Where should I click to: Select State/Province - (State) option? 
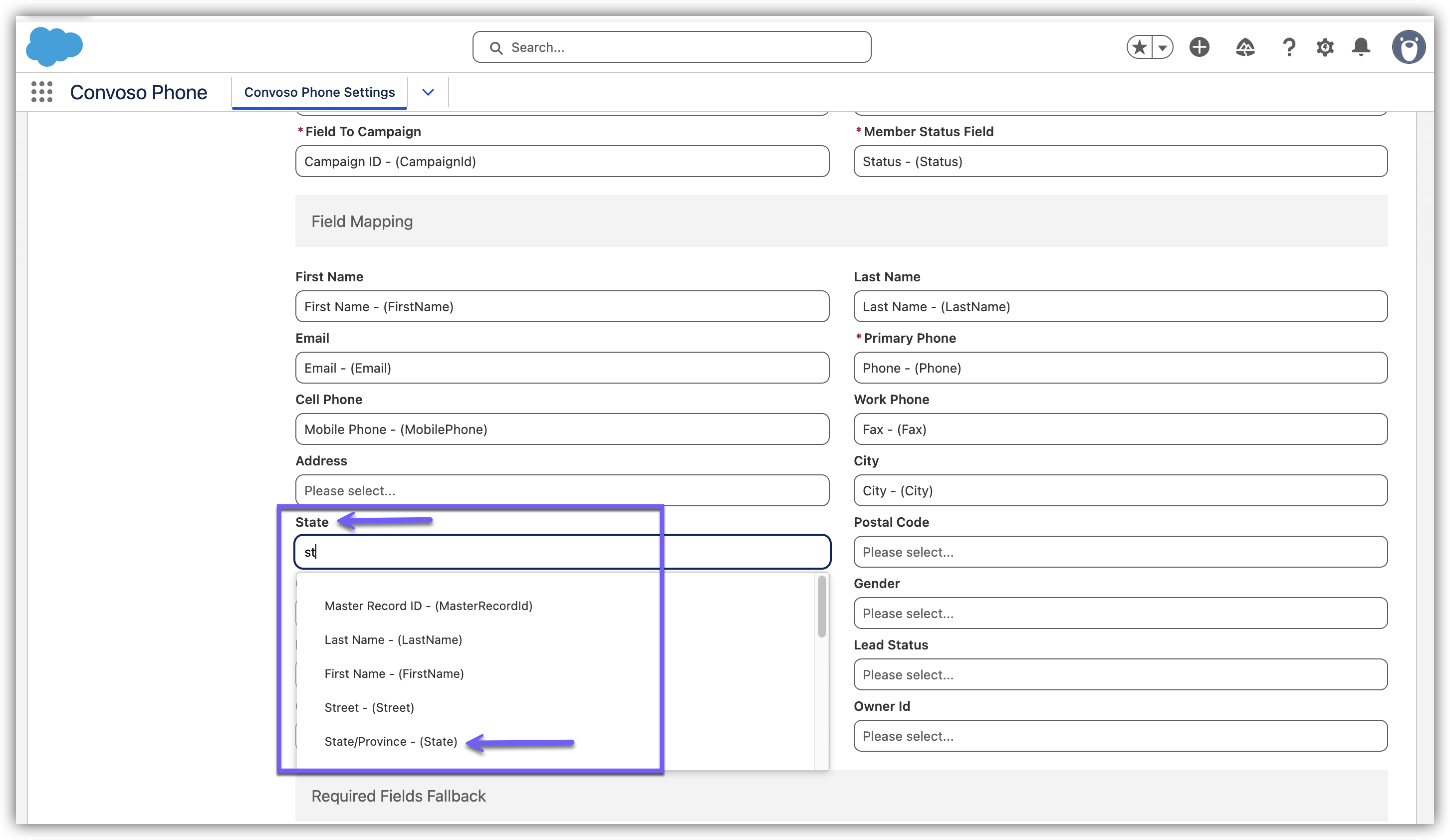[x=391, y=742]
